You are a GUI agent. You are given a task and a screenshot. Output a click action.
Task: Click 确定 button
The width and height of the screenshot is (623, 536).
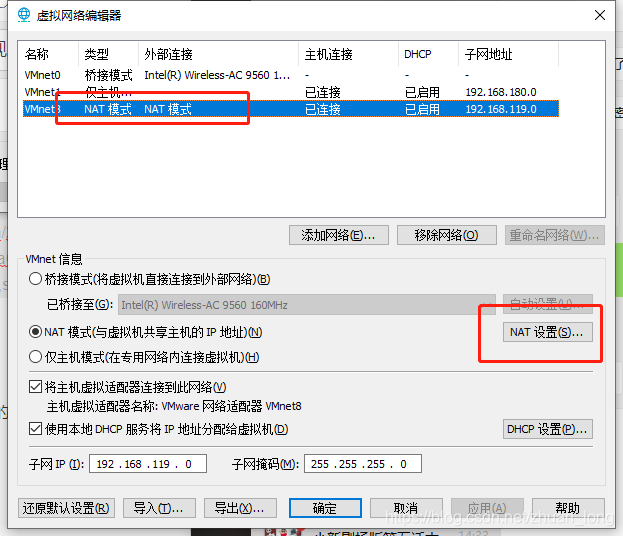(325, 508)
